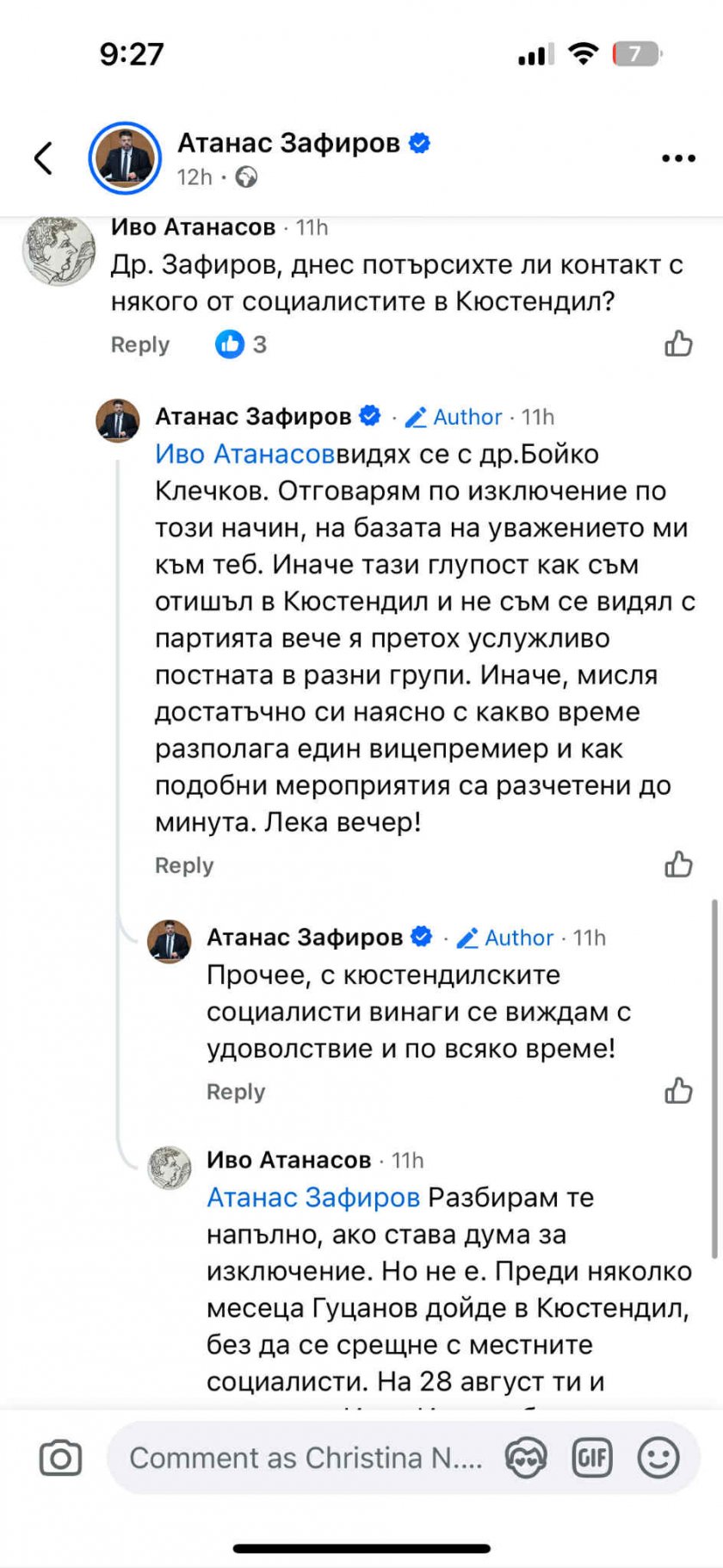Open Атанас Зафиров's profile picture in header
This screenshot has height=1568, width=723.
click(x=126, y=158)
